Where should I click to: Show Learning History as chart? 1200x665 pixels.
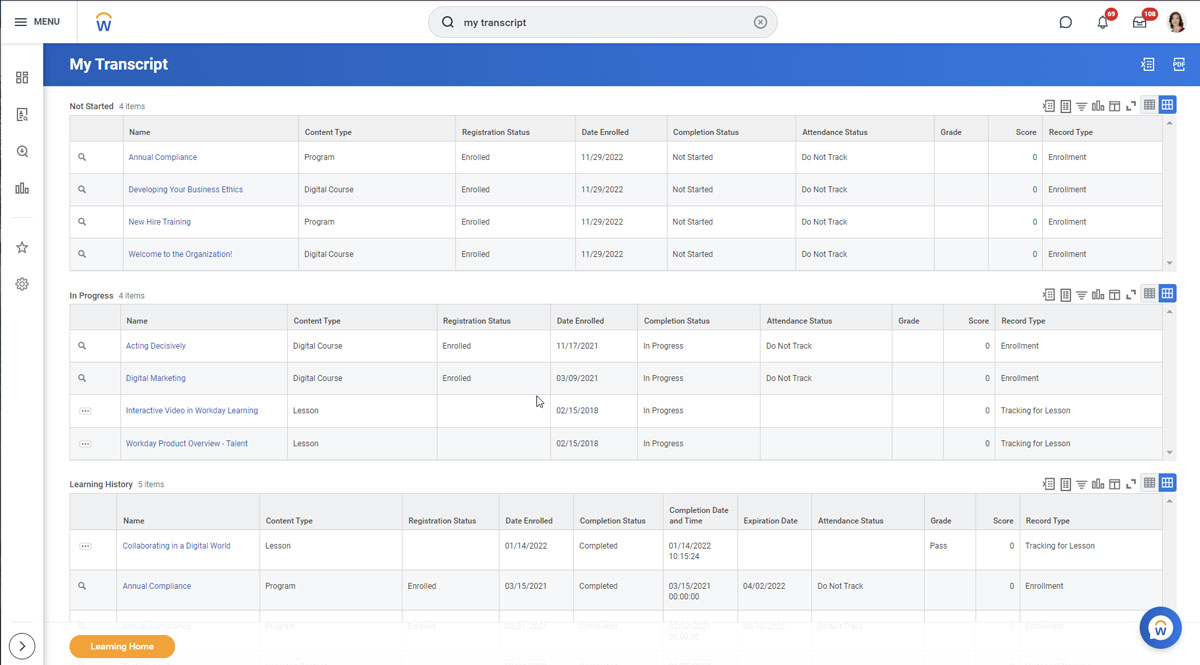pos(1098,483)
